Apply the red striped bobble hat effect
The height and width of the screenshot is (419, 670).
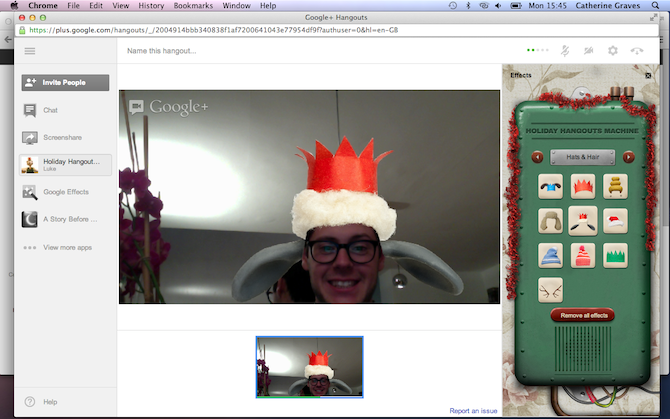pyautogui.click(x=583, y=256)
